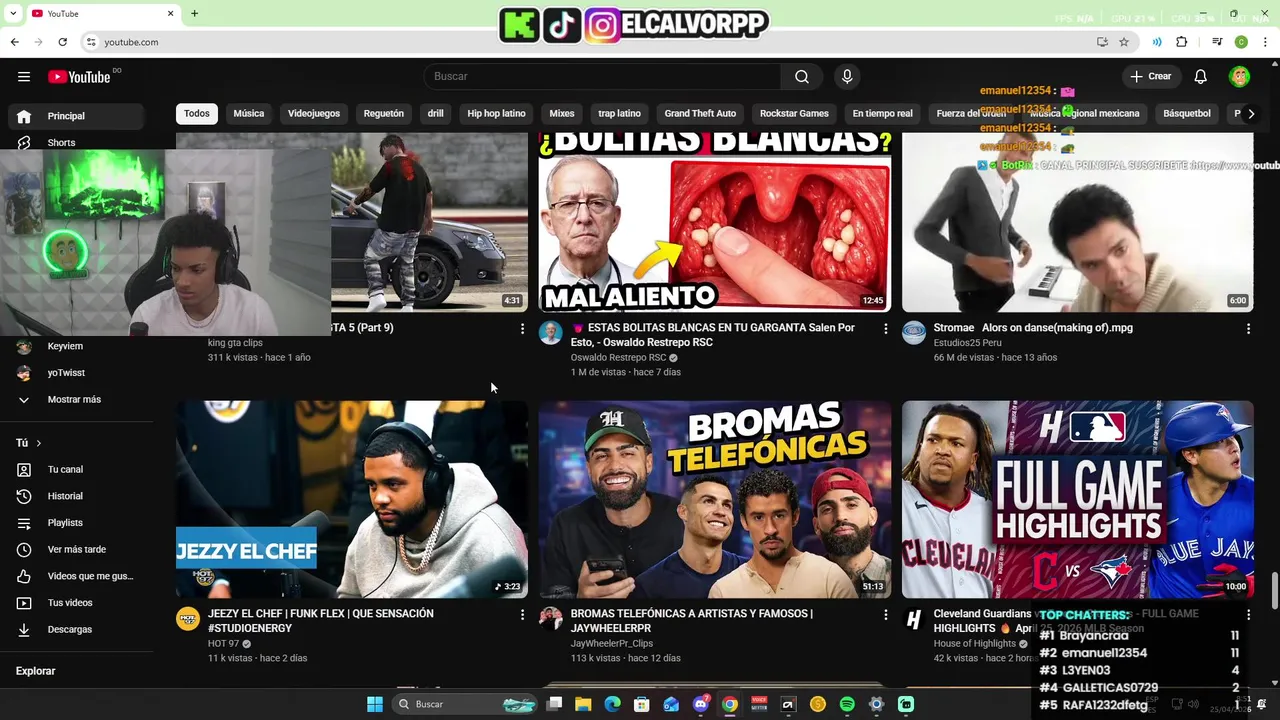Focus the Buscar search field
Screen dimensions: 1280x720
tap(603, 77)
